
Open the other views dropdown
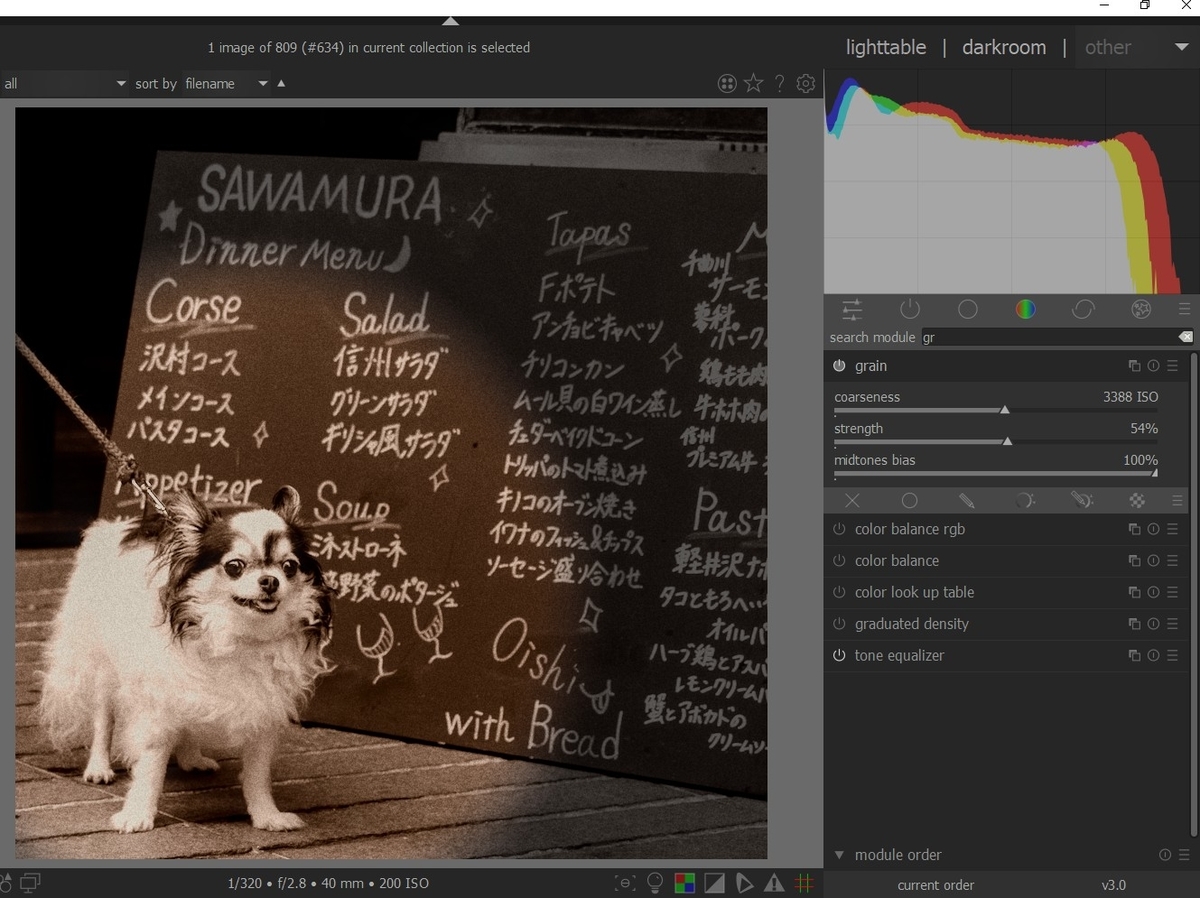[x=1136, y=47]
